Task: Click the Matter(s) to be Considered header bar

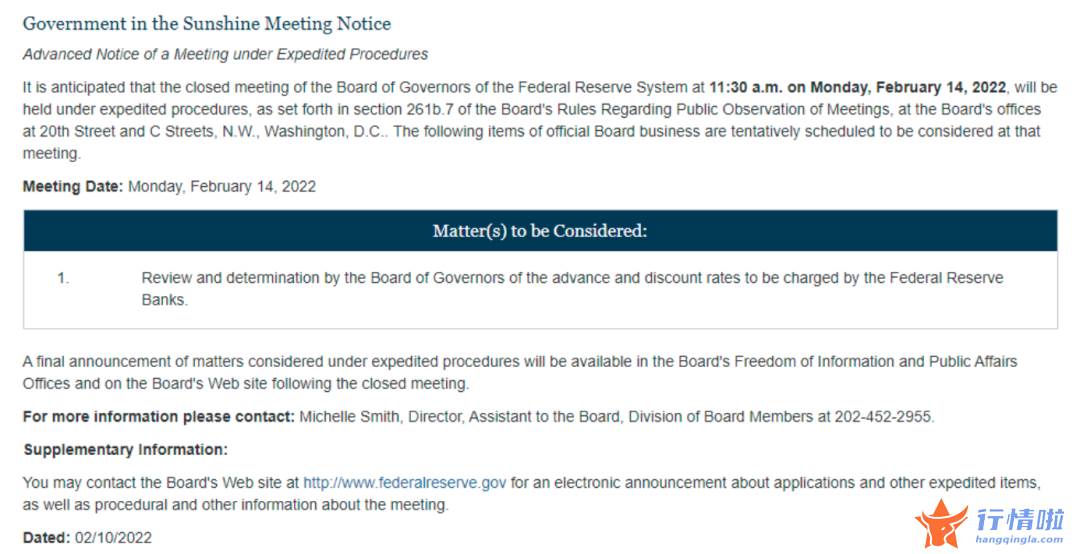Action: (540, 231)
